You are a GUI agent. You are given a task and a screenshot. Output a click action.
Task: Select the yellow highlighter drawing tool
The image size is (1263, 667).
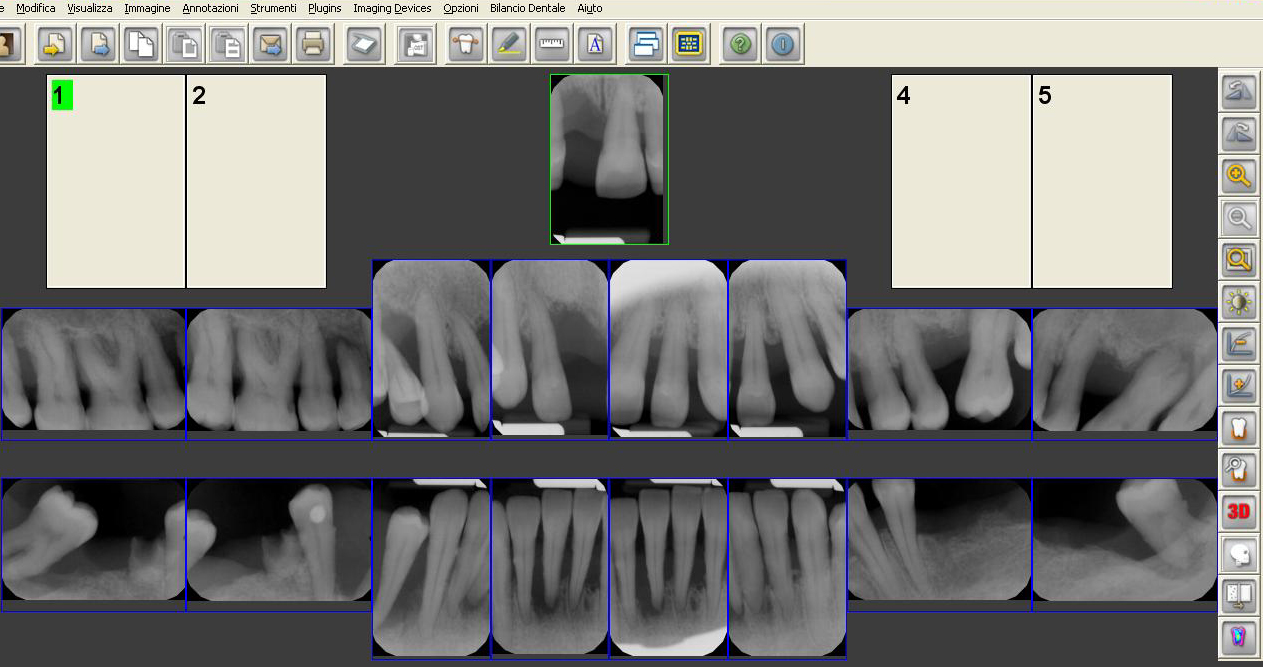point(509,44)
